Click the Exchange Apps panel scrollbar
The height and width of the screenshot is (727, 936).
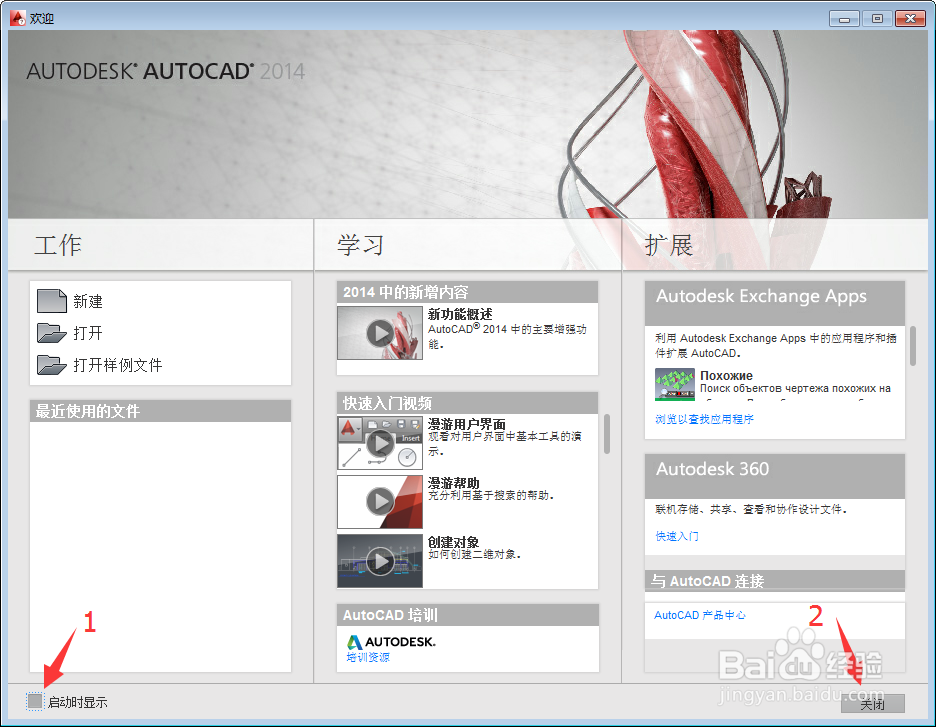pos(913,346)
